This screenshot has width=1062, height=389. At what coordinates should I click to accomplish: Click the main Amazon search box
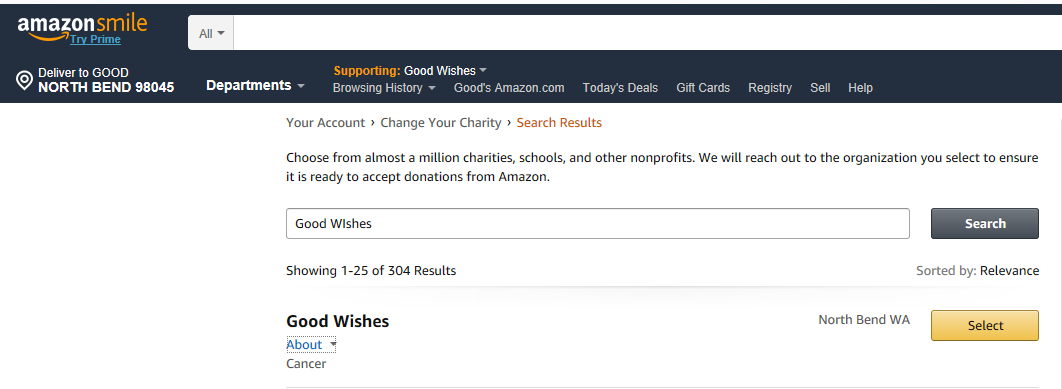pyautogui.click(x=647, y=33)
